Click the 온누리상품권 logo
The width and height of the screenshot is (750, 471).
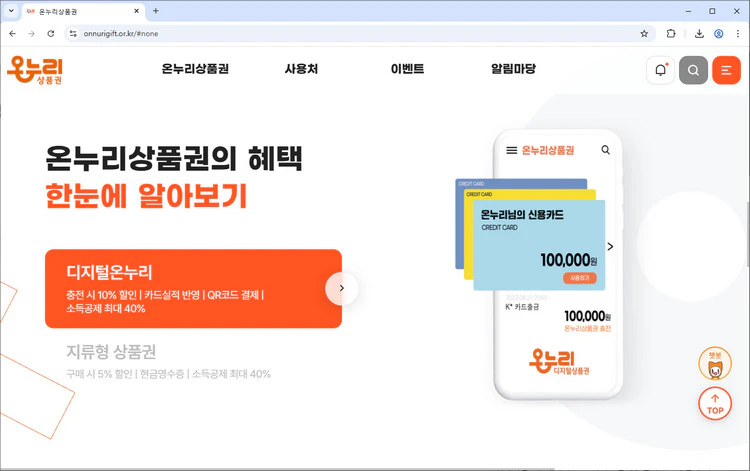coord(35,70)
